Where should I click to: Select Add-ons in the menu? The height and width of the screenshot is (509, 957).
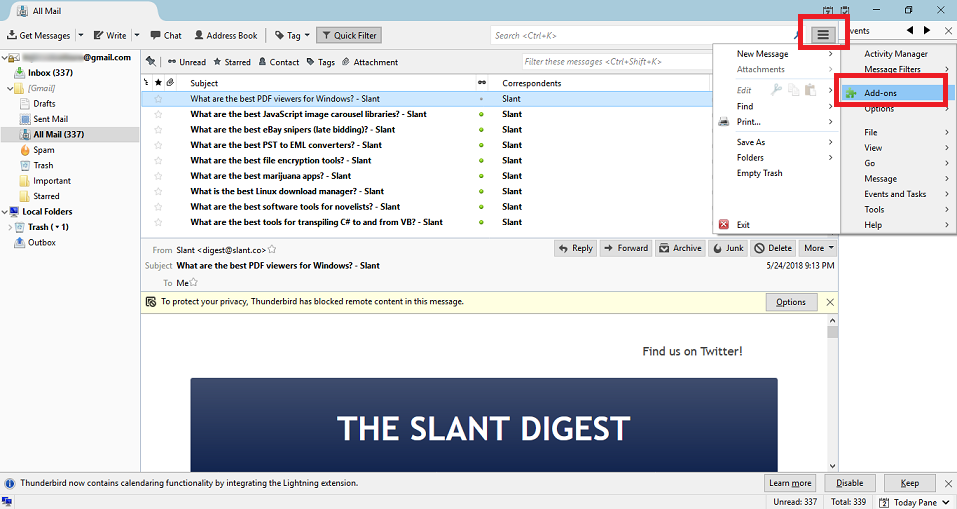(893, 93)
